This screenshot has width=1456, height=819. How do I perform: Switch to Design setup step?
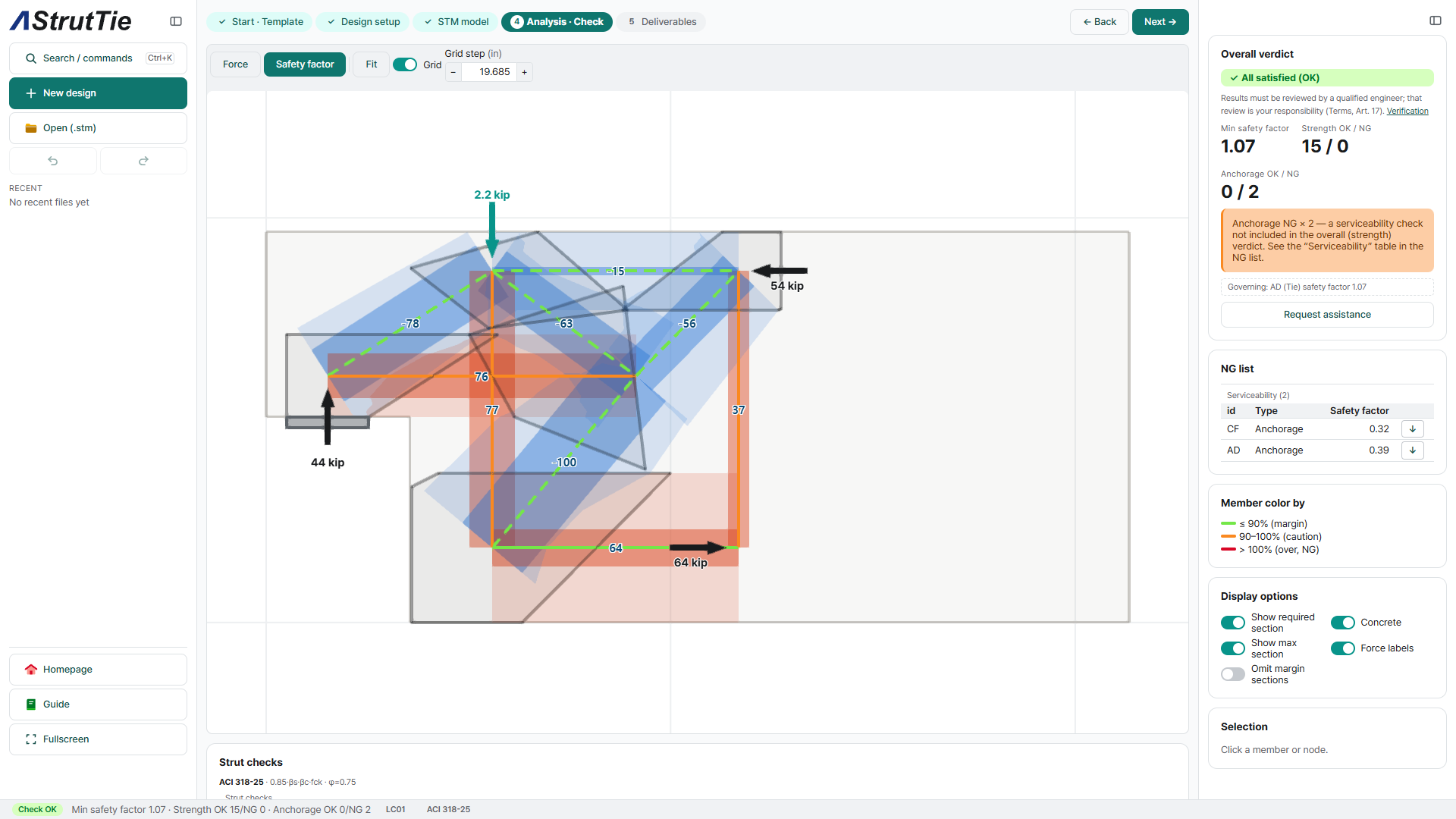pos(363,22)
